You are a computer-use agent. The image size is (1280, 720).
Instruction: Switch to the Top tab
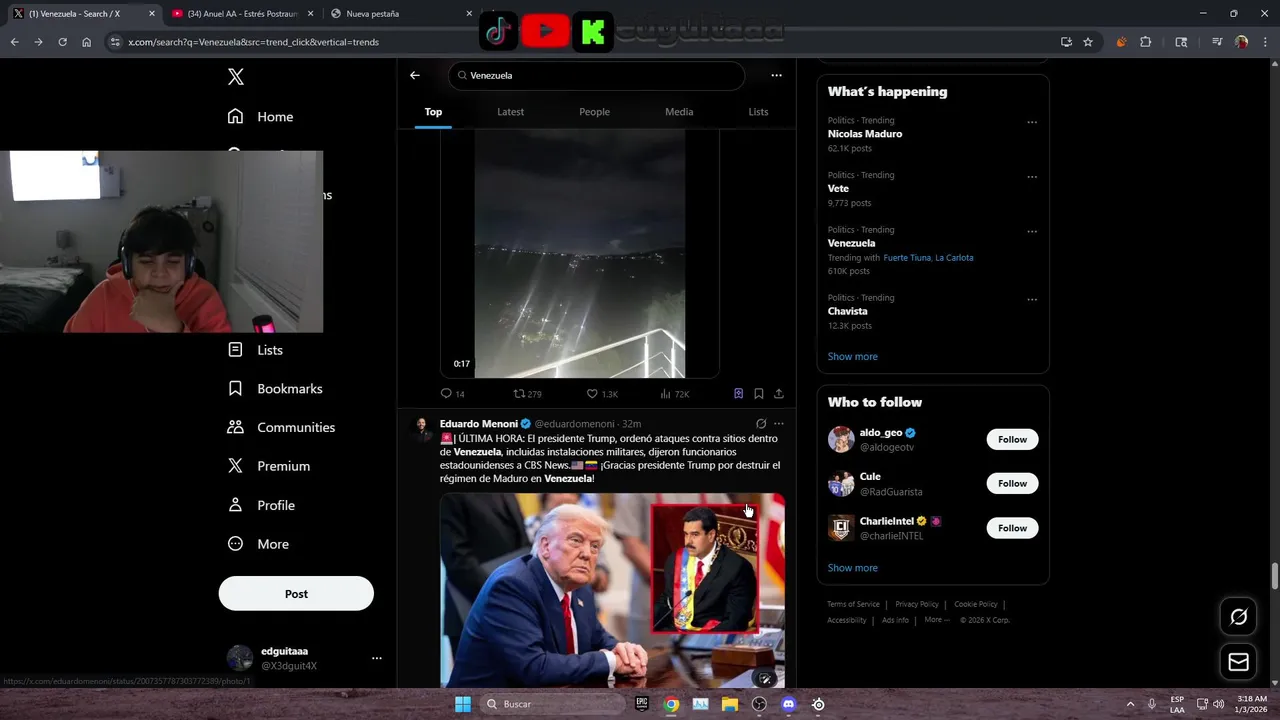point(433,112)
